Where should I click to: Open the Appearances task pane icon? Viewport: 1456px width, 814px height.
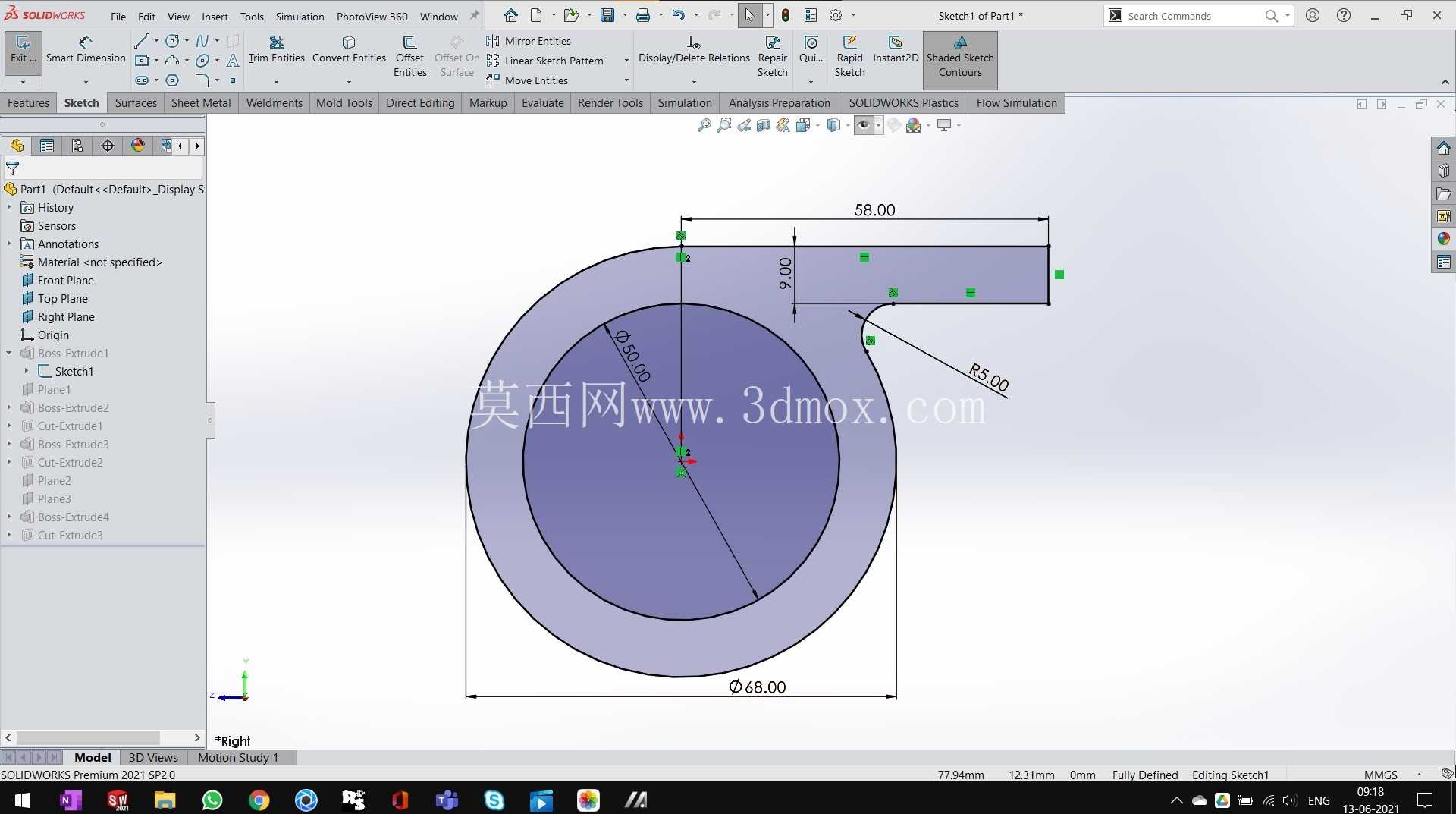pyautogui.click(x=1443, y=238)
